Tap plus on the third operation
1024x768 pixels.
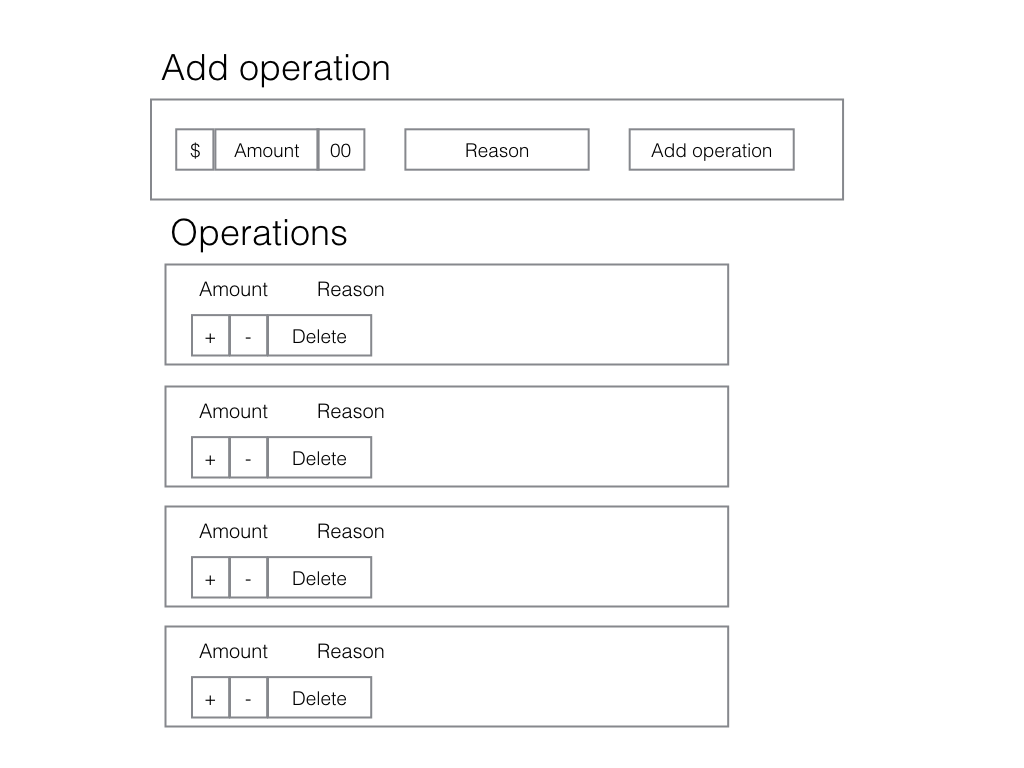click(x=210, y=577)
